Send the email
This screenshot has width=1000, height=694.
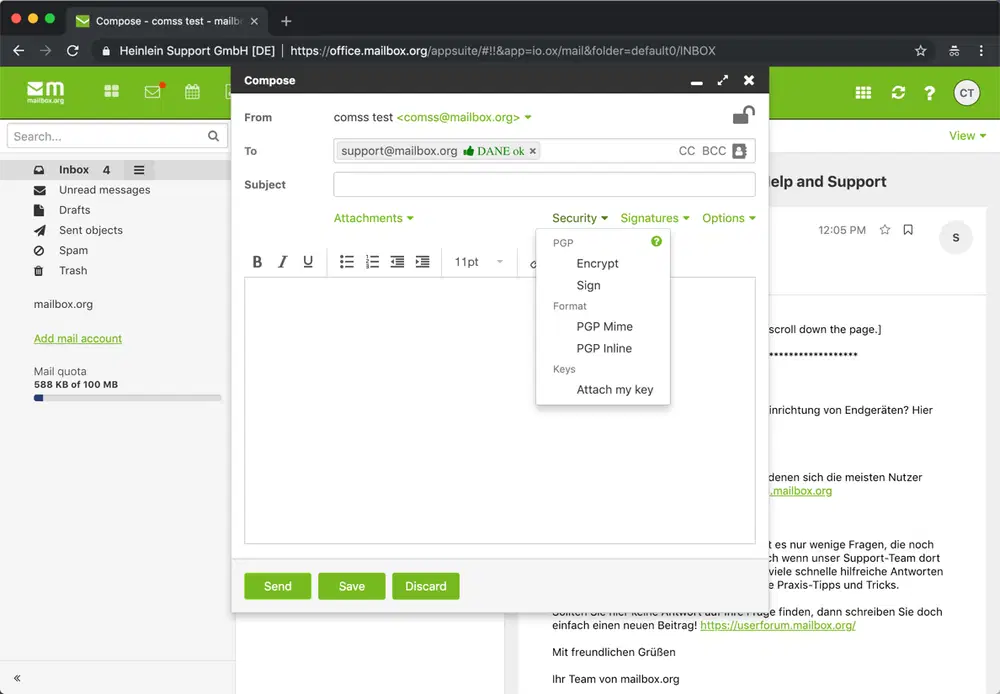click(x=277, y=586)
